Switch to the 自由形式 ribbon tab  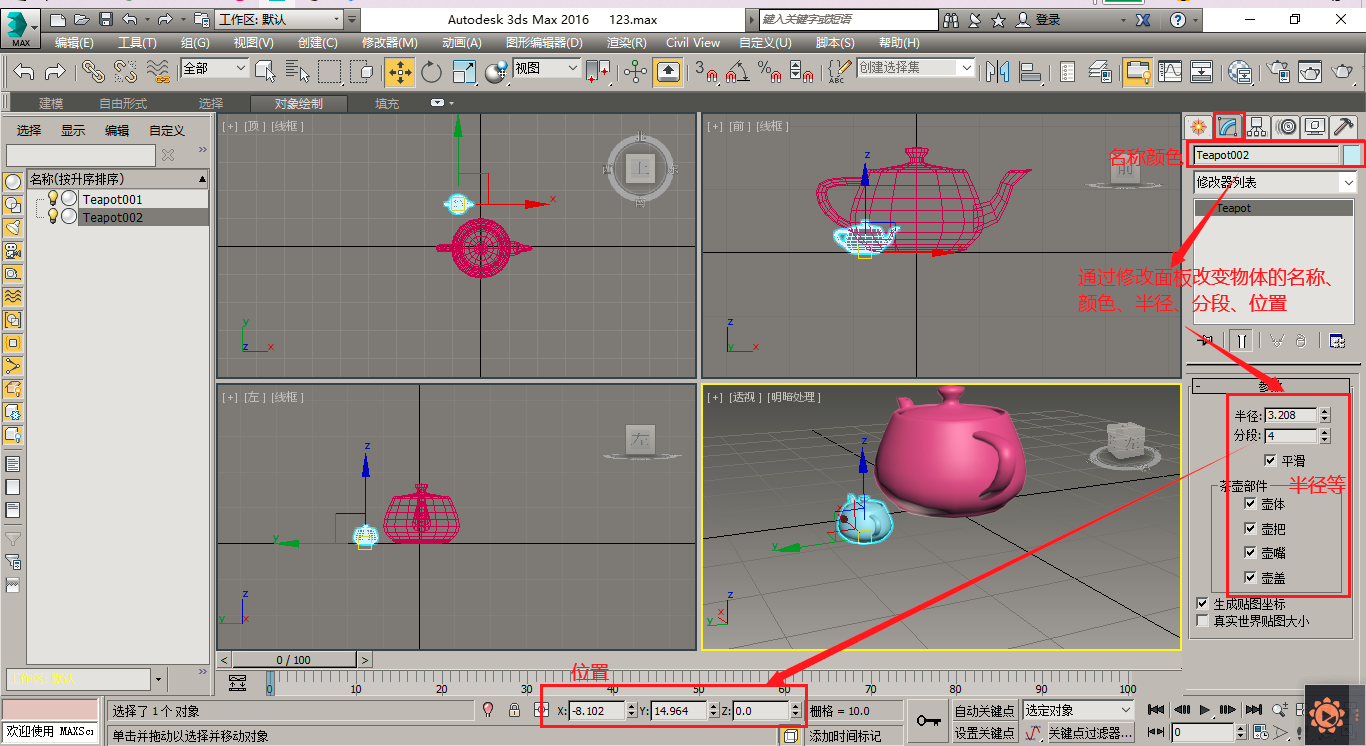coord(113,102)
